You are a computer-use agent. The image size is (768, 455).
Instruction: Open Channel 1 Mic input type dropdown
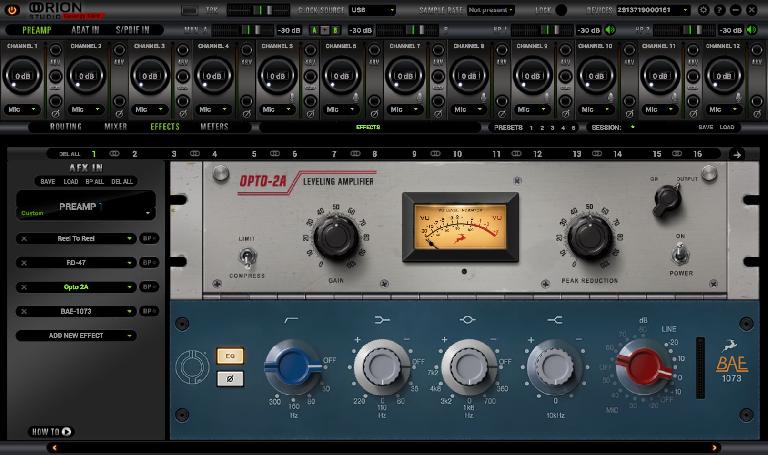tap(23, 109)
